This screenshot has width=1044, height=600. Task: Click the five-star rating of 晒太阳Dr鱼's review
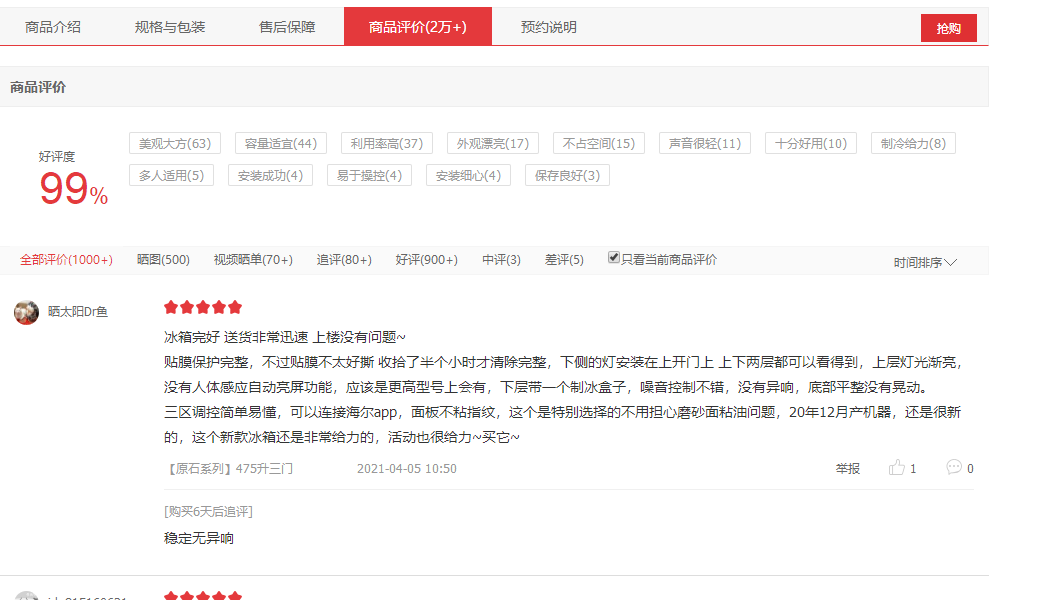point(203,307)
